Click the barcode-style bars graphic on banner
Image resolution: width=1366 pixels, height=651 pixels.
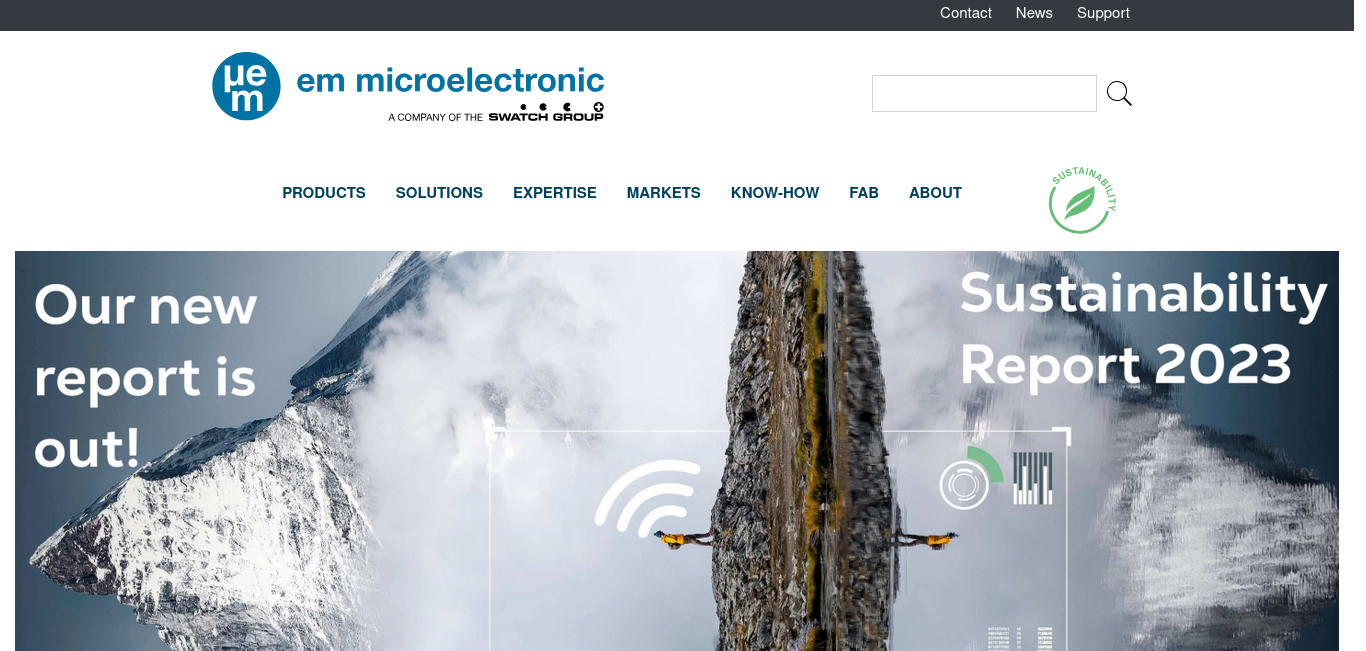(1033, 478)
